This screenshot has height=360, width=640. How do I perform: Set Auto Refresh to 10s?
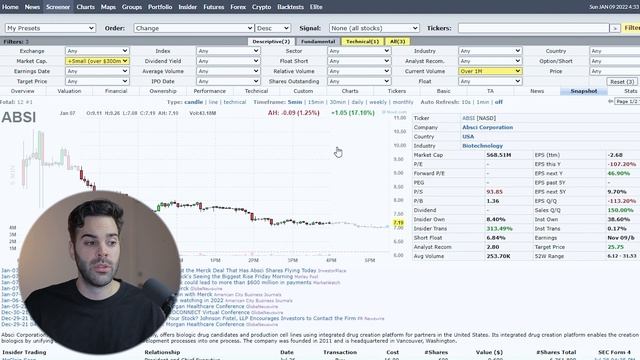tap(466, 102)
